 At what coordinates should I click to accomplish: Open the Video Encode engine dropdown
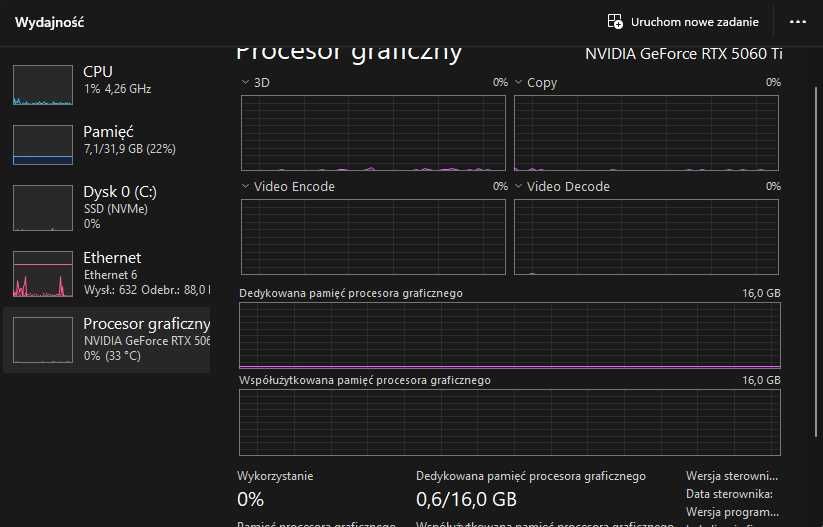[245, 186]
